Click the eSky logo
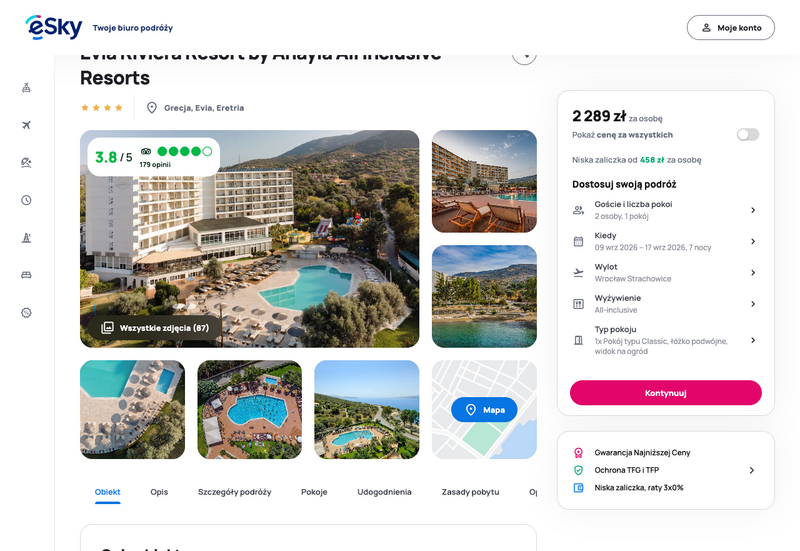Viewport: 800px width, 551px height. click(54, 27)
